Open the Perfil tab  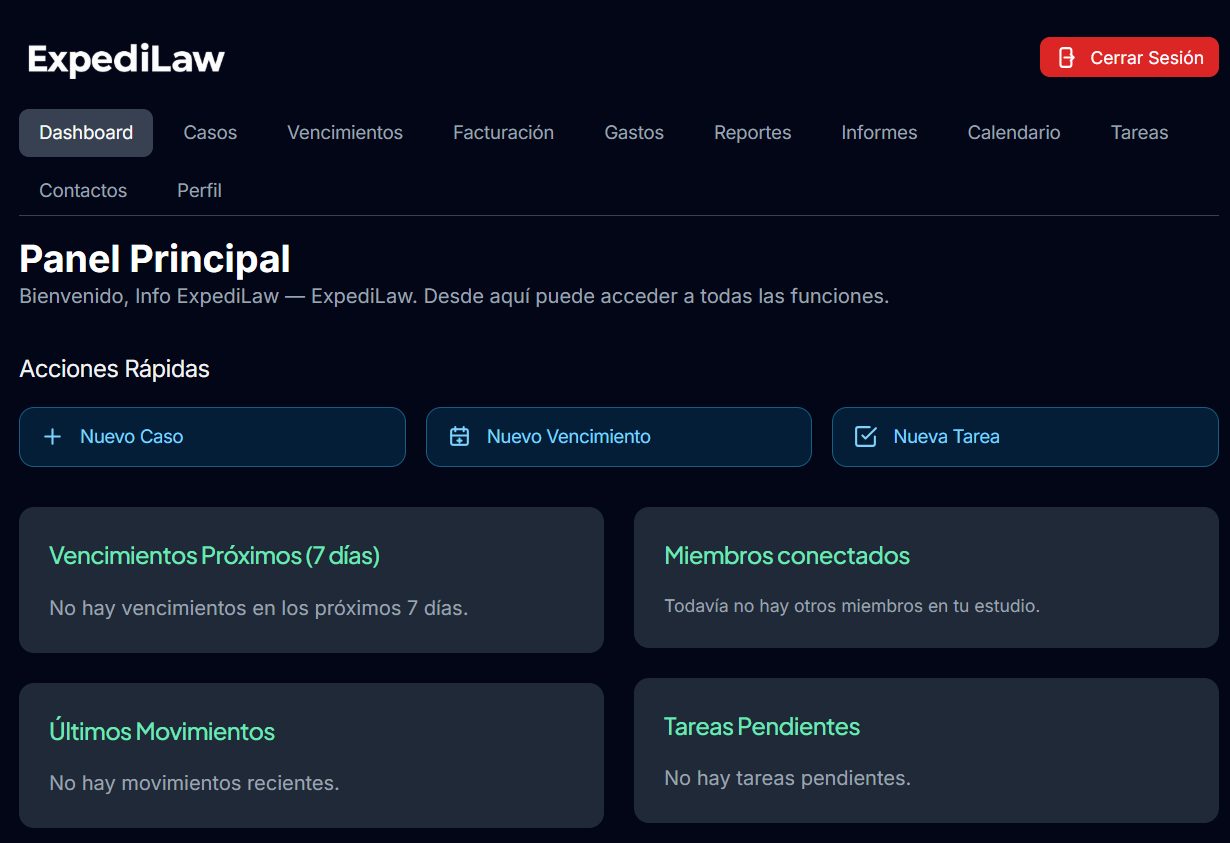tap(199, 190)
